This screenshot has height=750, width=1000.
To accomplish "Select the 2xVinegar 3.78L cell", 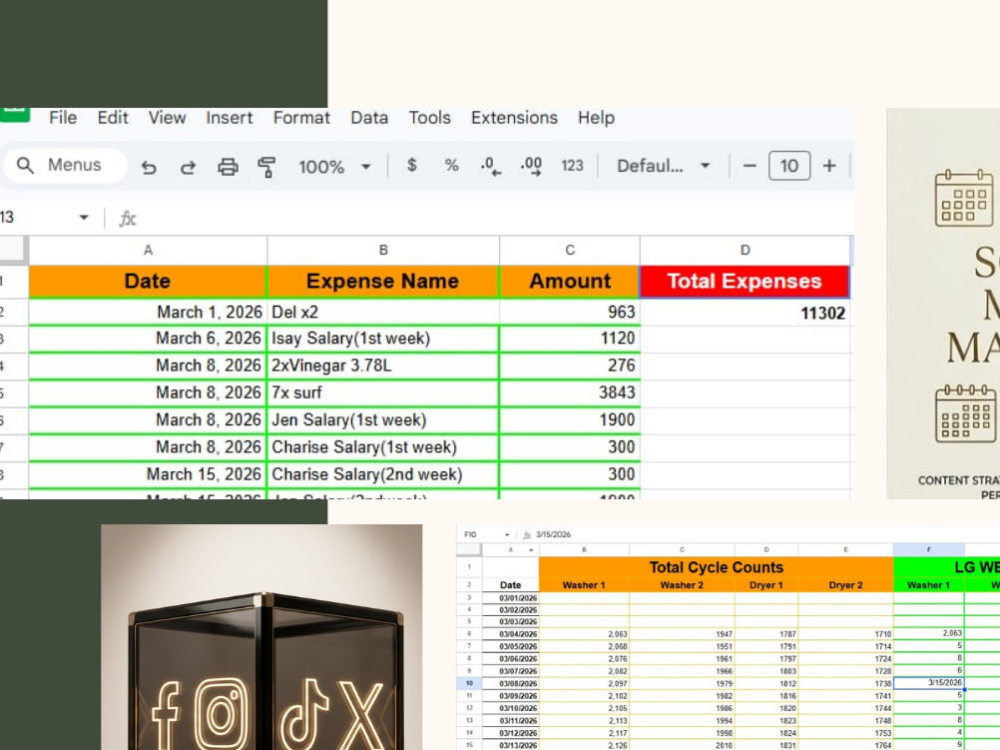I will [383, 365].
